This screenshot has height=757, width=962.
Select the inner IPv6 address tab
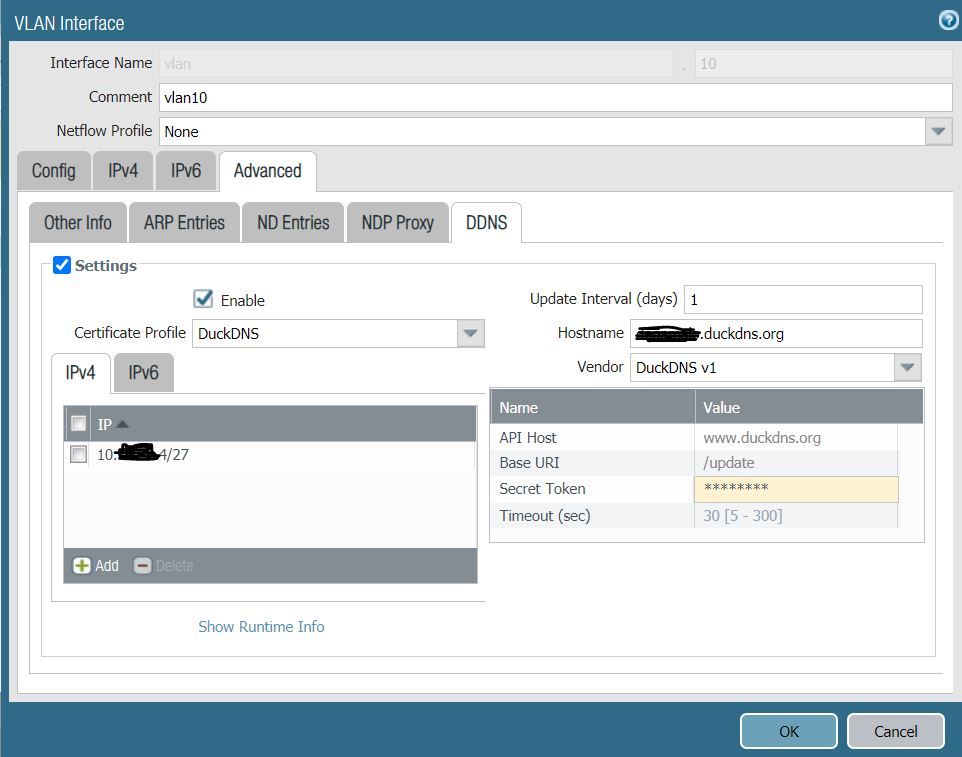(143, 373)
